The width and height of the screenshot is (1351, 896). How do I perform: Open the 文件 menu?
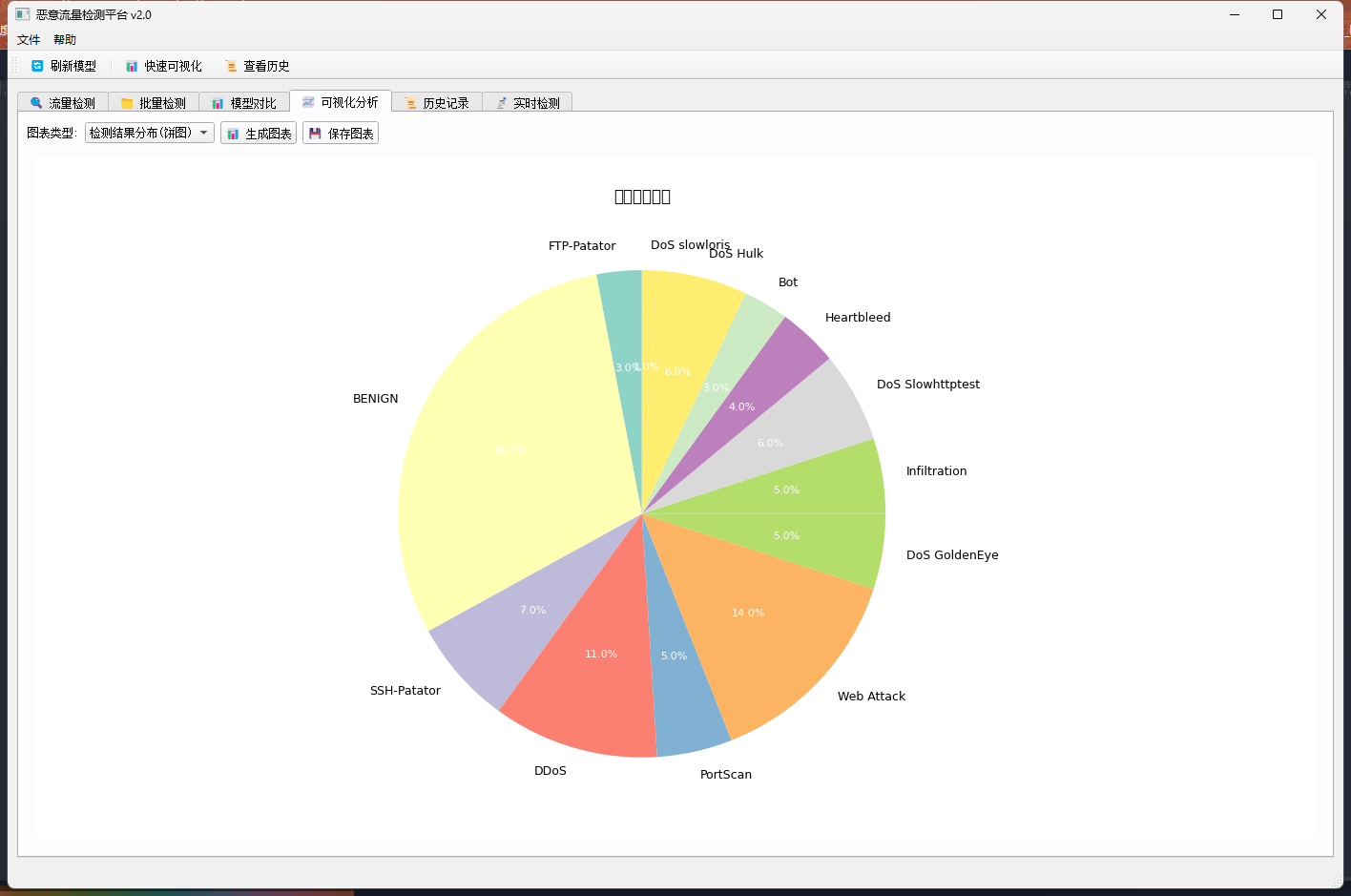point(29,40)
